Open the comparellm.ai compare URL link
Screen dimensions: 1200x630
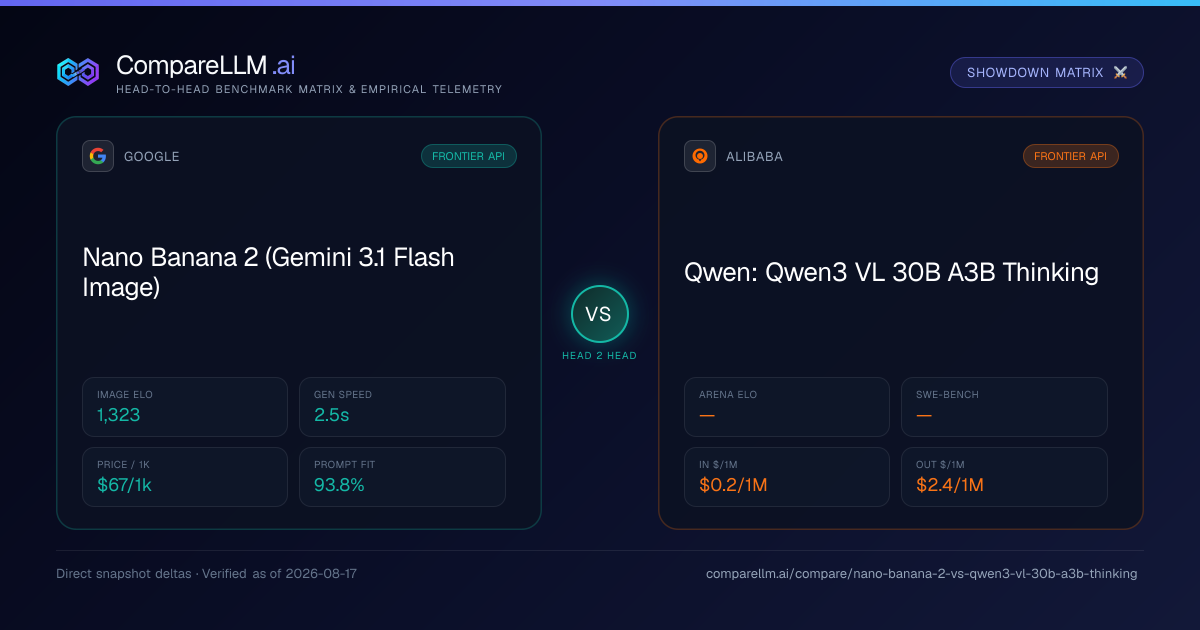tap(921, 574)
